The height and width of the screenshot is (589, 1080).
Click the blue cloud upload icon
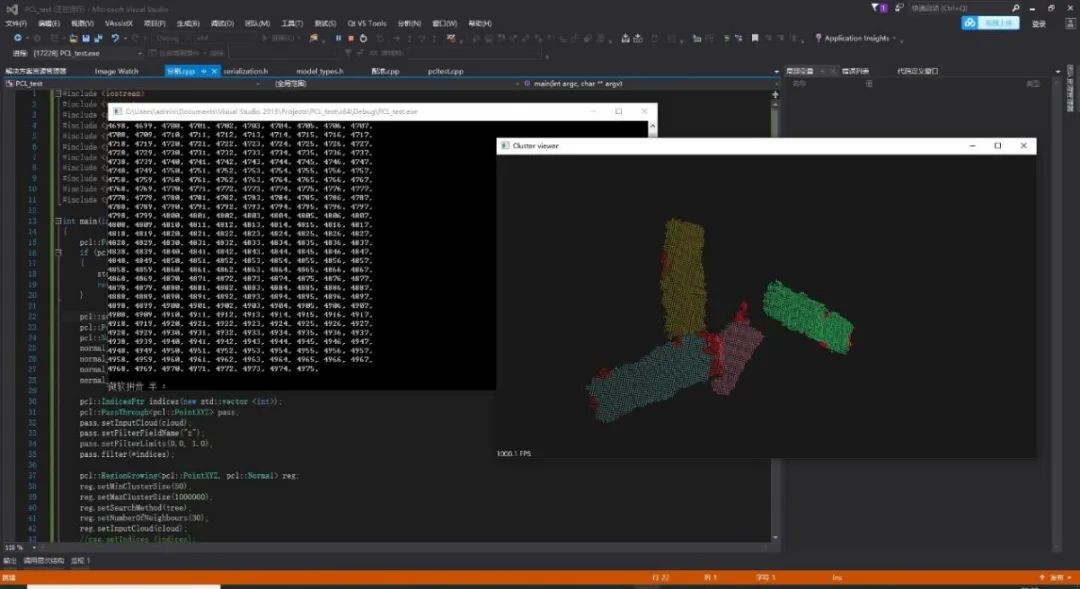[x=970, y=23]
